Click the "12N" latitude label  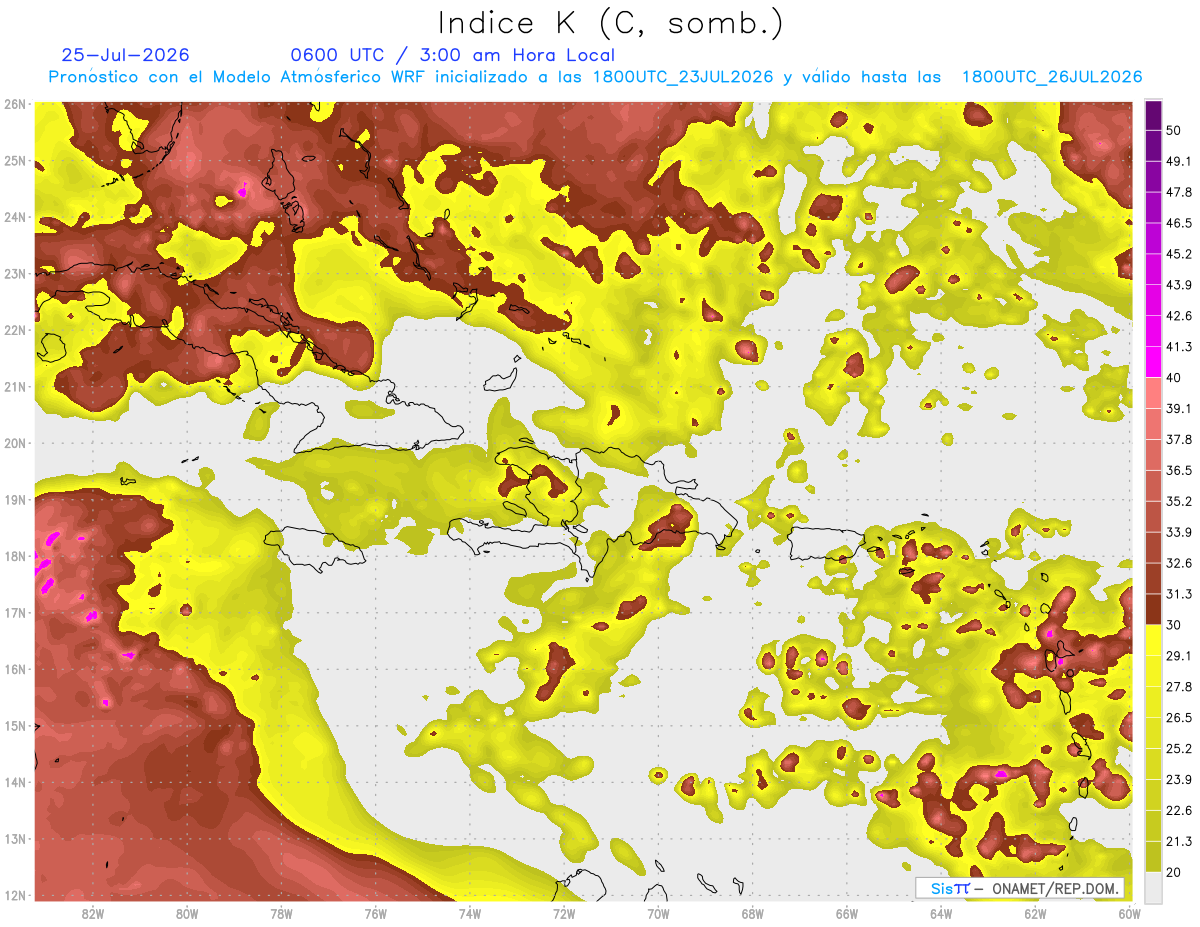(x=15, y=895)
